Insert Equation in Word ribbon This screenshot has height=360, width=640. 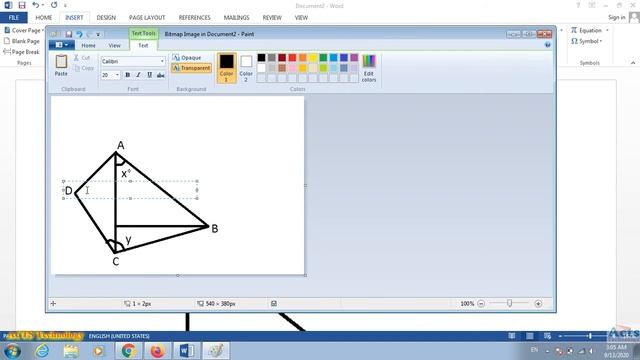pos(587,31)
